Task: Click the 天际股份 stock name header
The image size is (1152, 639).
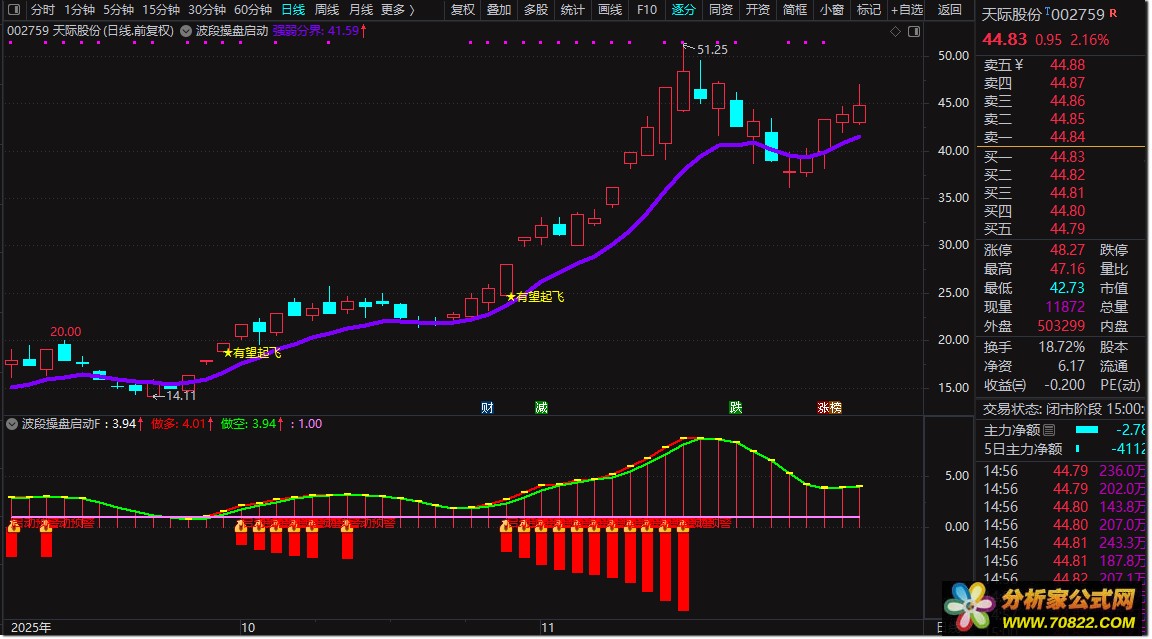Action: 1012,14
